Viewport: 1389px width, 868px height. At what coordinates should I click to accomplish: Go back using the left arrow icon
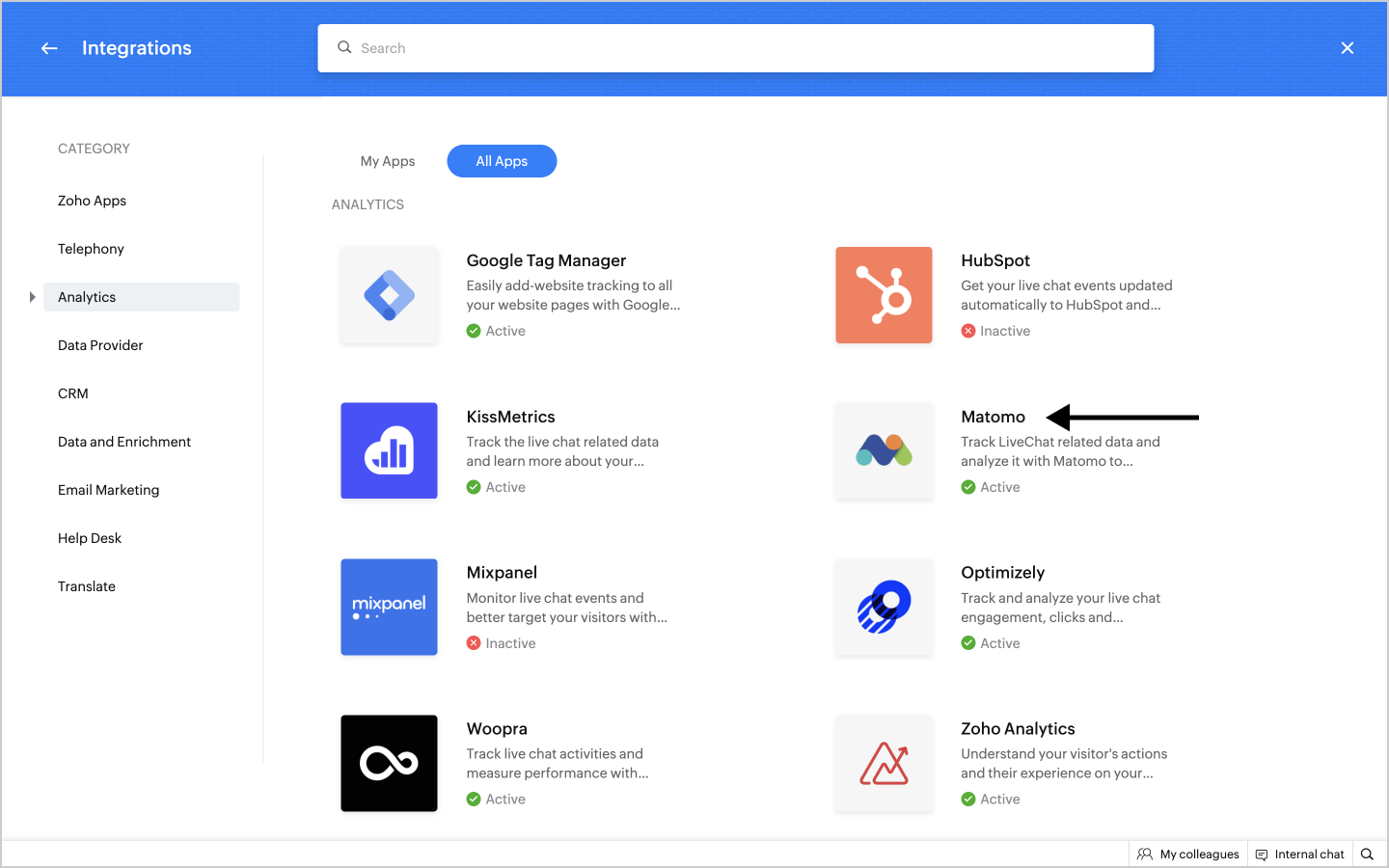49,48
